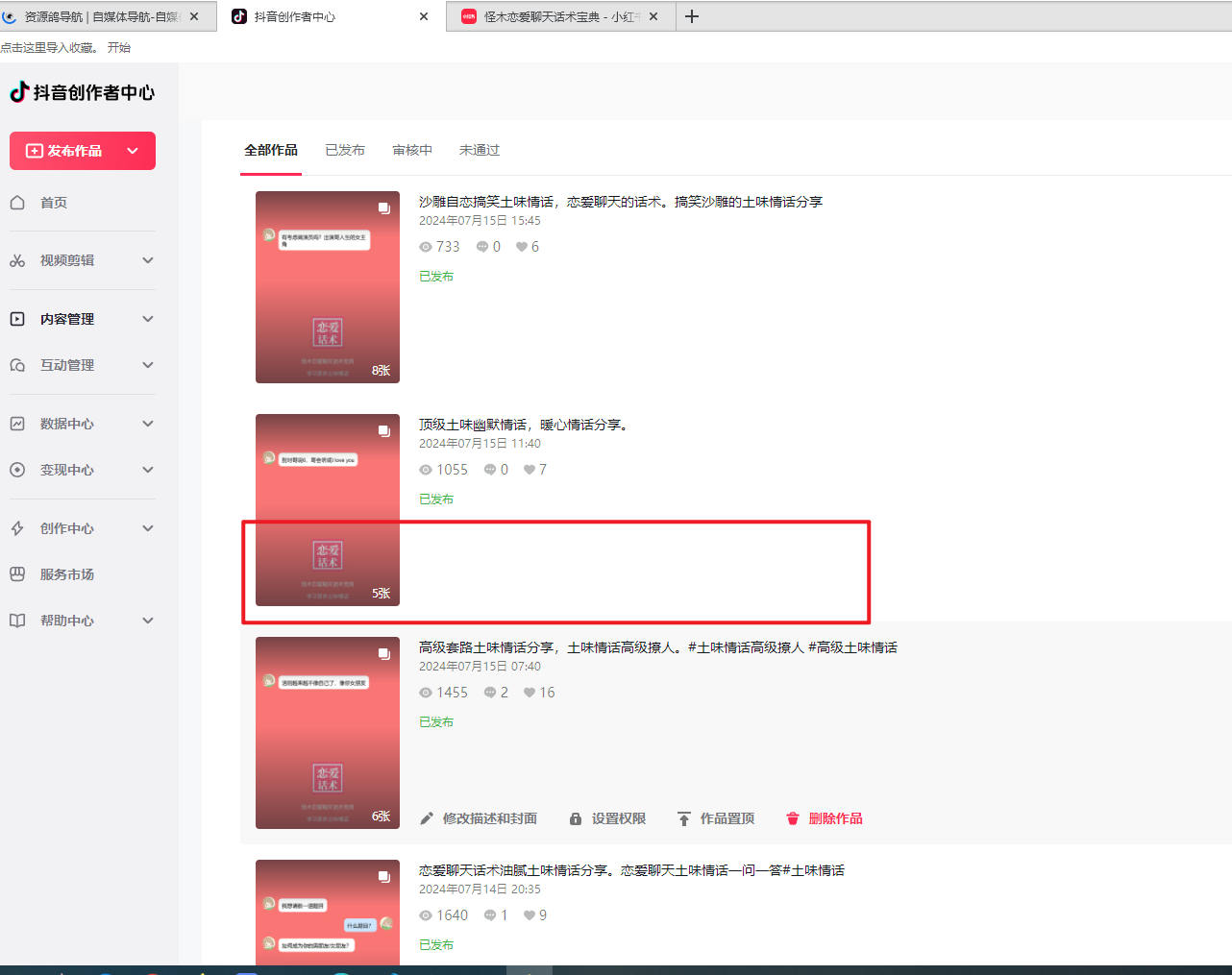Click 删除作品 delete button
The image size is (1232, 975).
(x=825, y=818)
